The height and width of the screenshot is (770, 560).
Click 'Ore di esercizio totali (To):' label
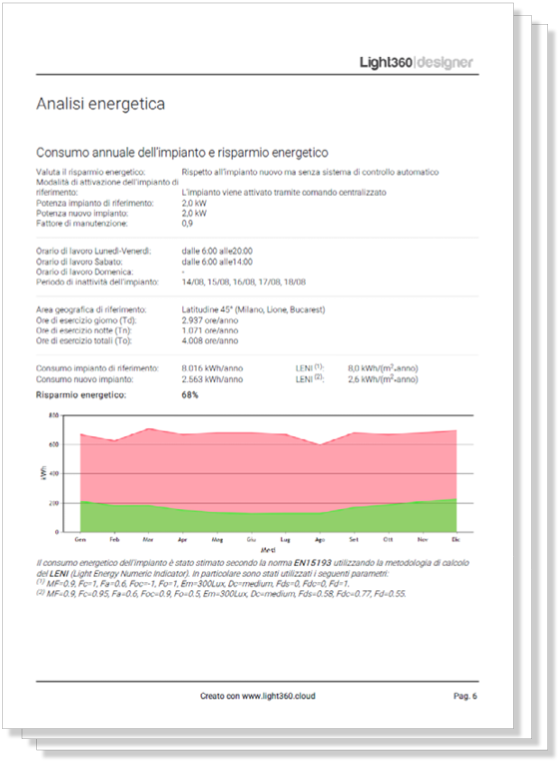84,341
